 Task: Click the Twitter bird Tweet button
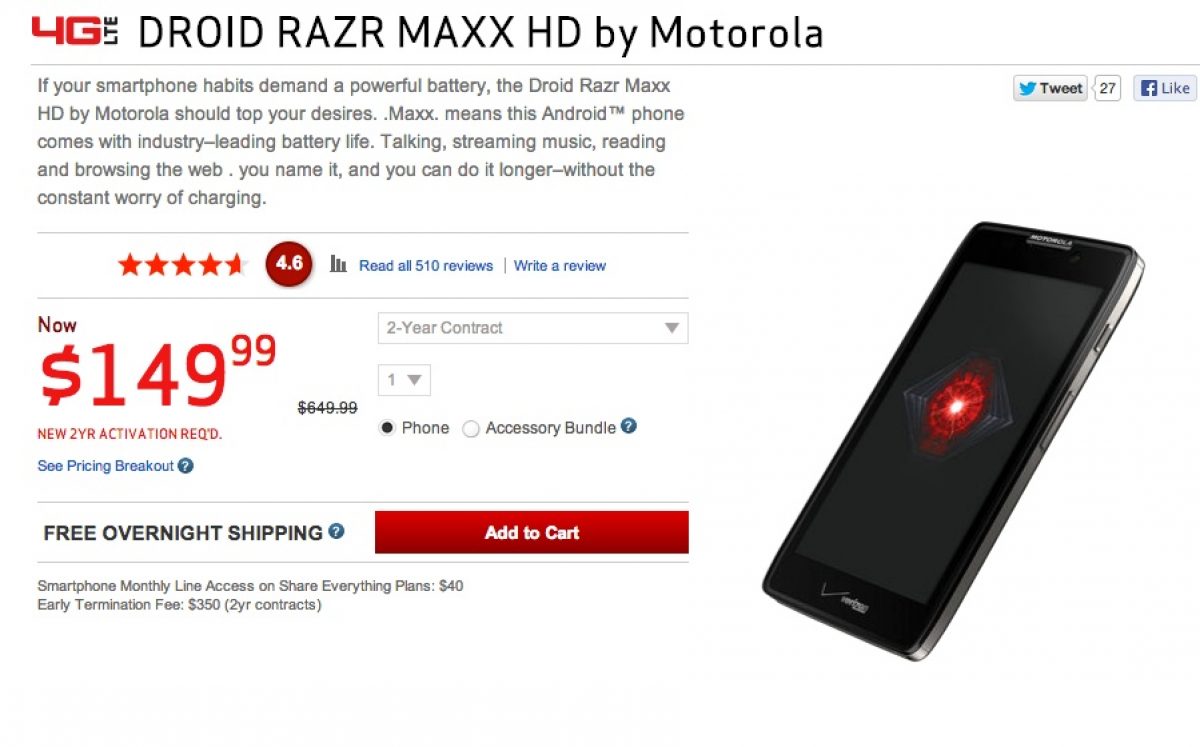tap(1050, 88)
